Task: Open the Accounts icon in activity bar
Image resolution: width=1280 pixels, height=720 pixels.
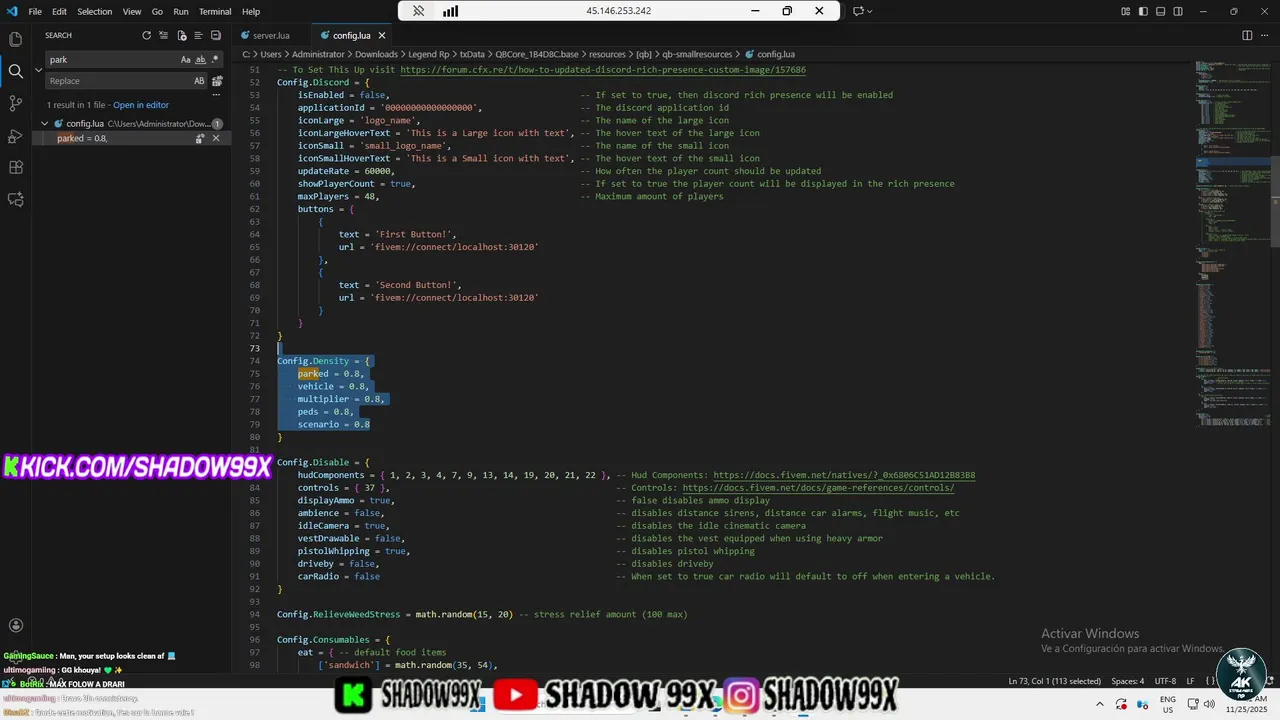Action: pos(15,626)
